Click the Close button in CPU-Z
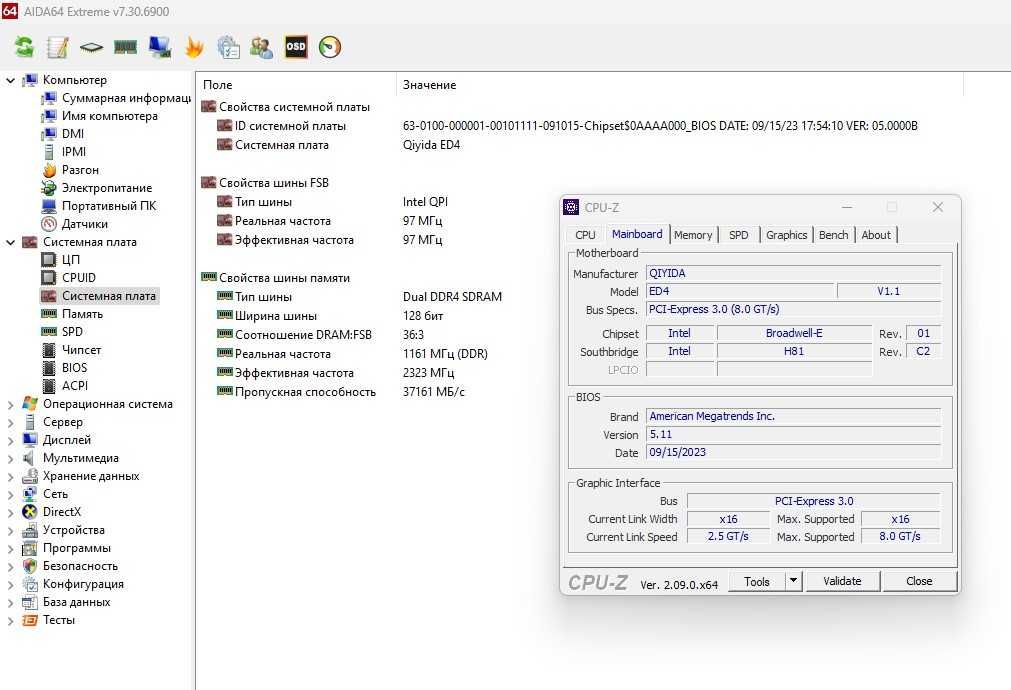 click(919, 581)
